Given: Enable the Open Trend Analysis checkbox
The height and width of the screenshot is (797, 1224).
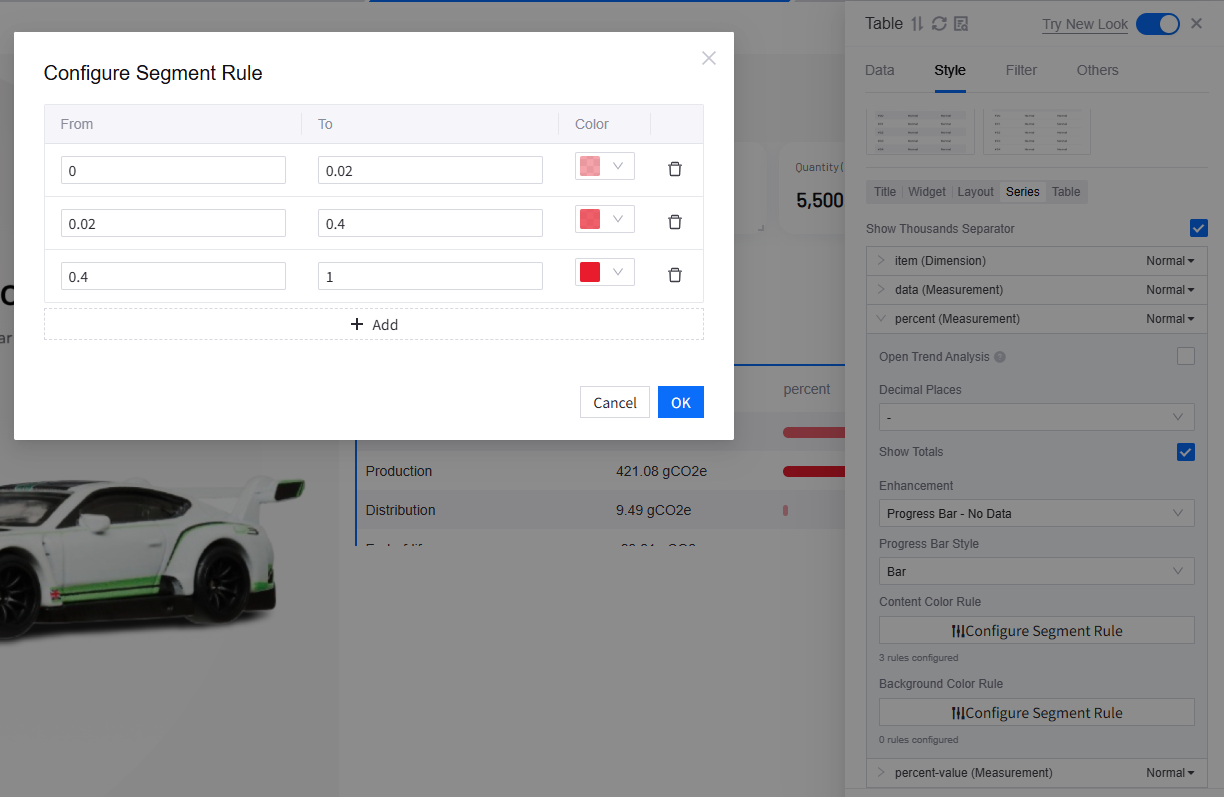Looking at the screenshot, I should click(x=1185, y=356).
